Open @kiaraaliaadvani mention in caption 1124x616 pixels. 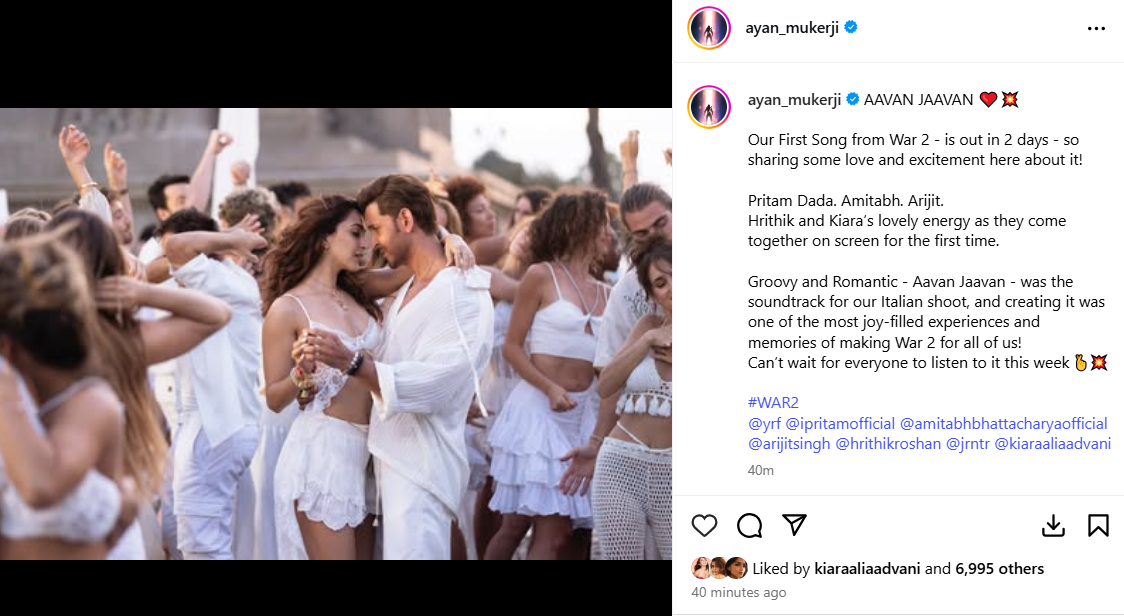coord(1052,444)
